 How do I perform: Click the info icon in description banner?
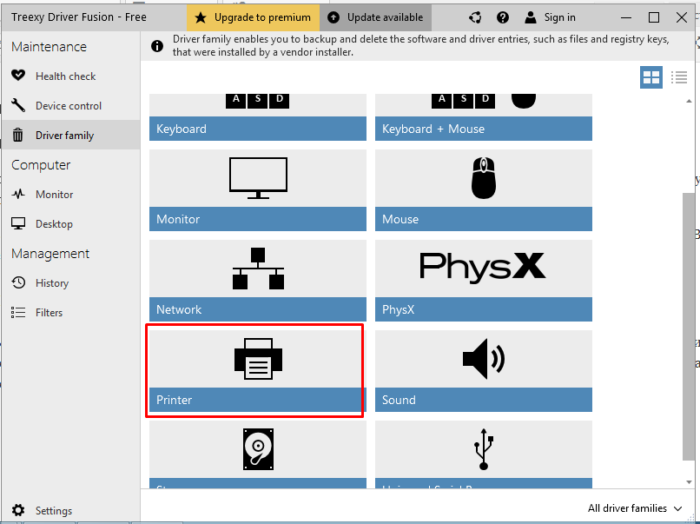point(157,46)
